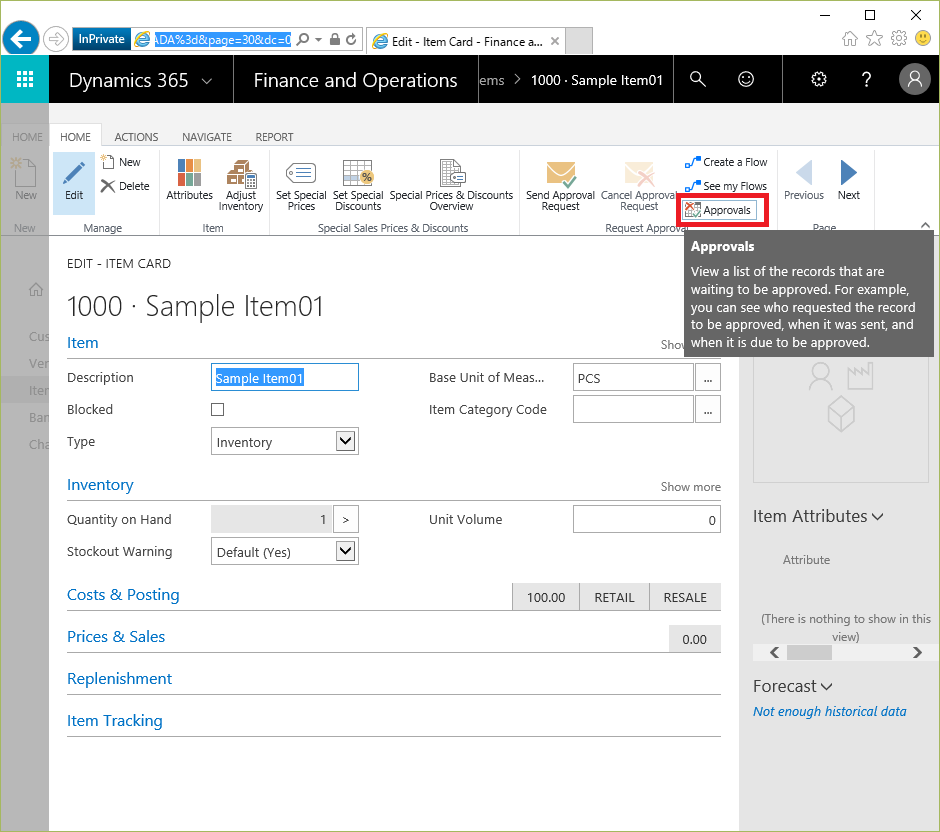Click the Item Category Code field
The image size is (940, 832).
(x=633, y=409)
